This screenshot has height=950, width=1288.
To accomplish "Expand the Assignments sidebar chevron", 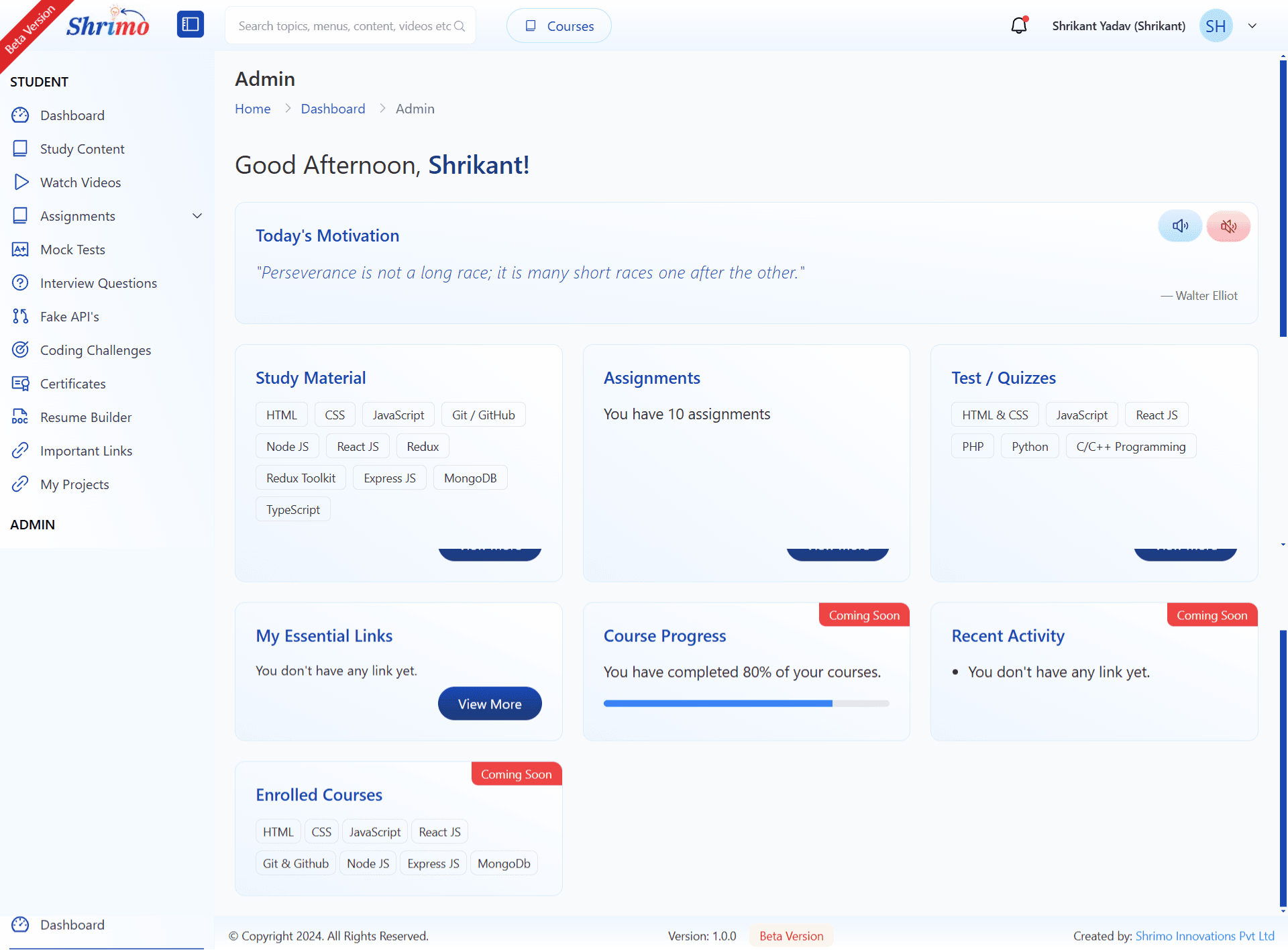I will tap(197, 215).
